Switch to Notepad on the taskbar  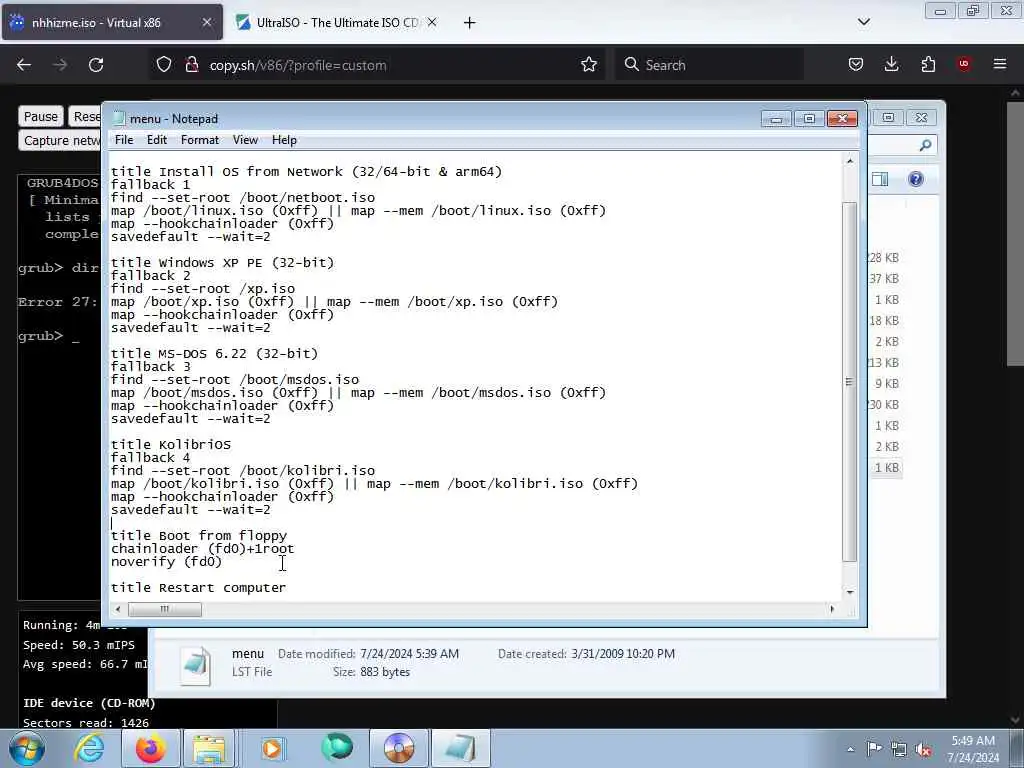click(x=461, y=748)
